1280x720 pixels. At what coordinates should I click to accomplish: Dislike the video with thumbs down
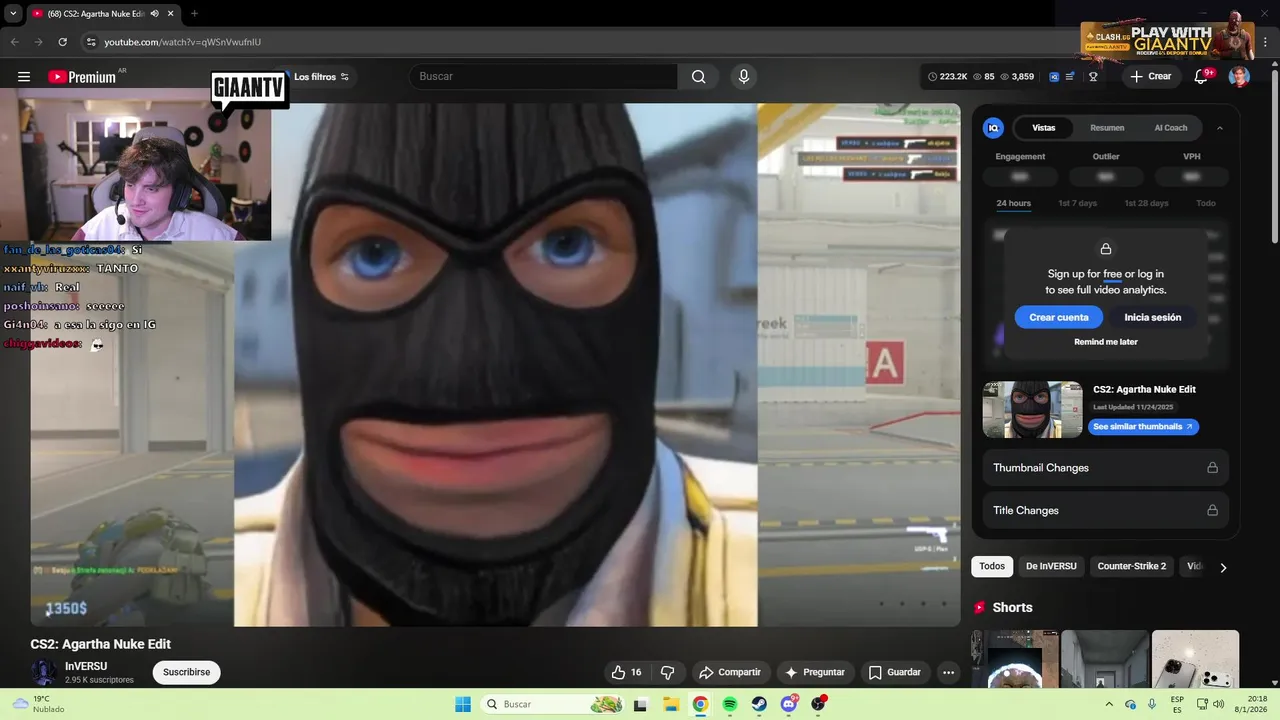668,672
